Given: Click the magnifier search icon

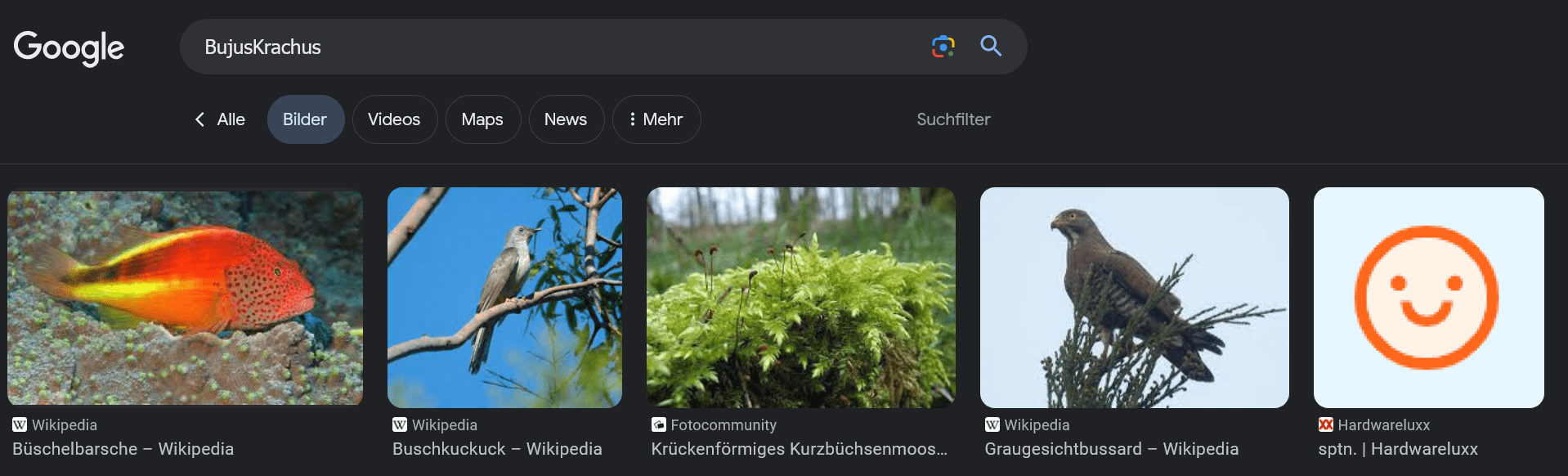Looking at the screenshot, I should tap(991, 47).
